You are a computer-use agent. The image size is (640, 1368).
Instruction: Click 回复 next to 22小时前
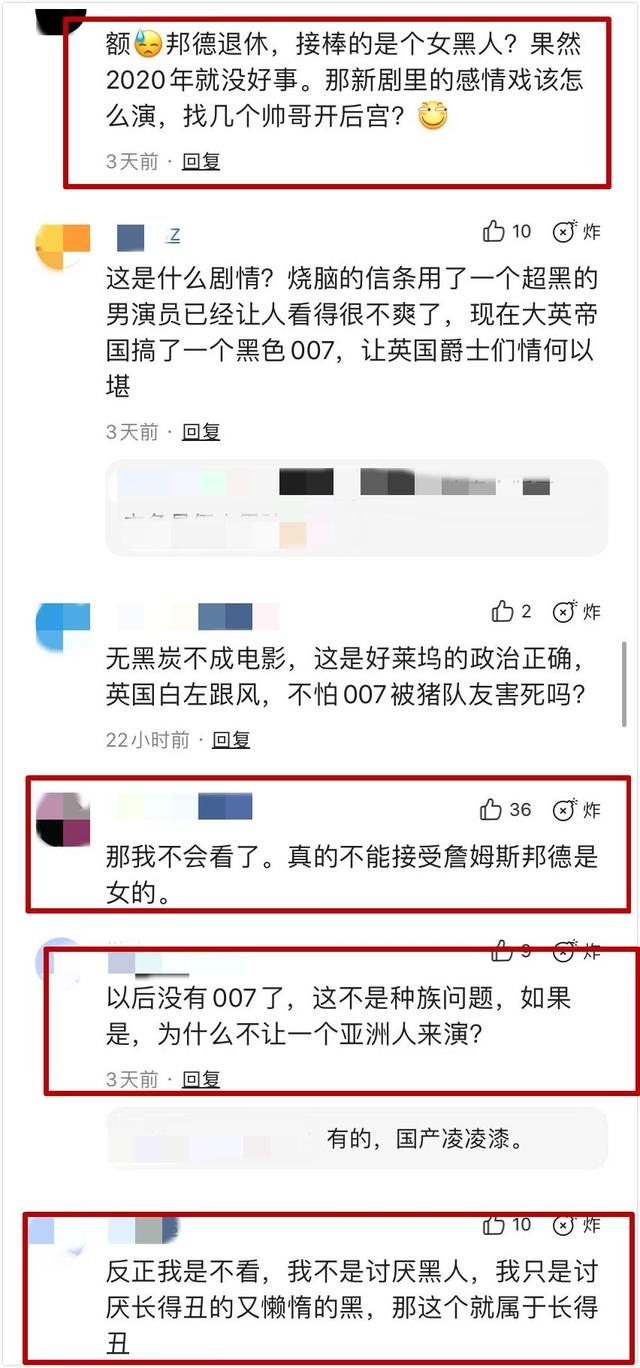tap(231, 740)
